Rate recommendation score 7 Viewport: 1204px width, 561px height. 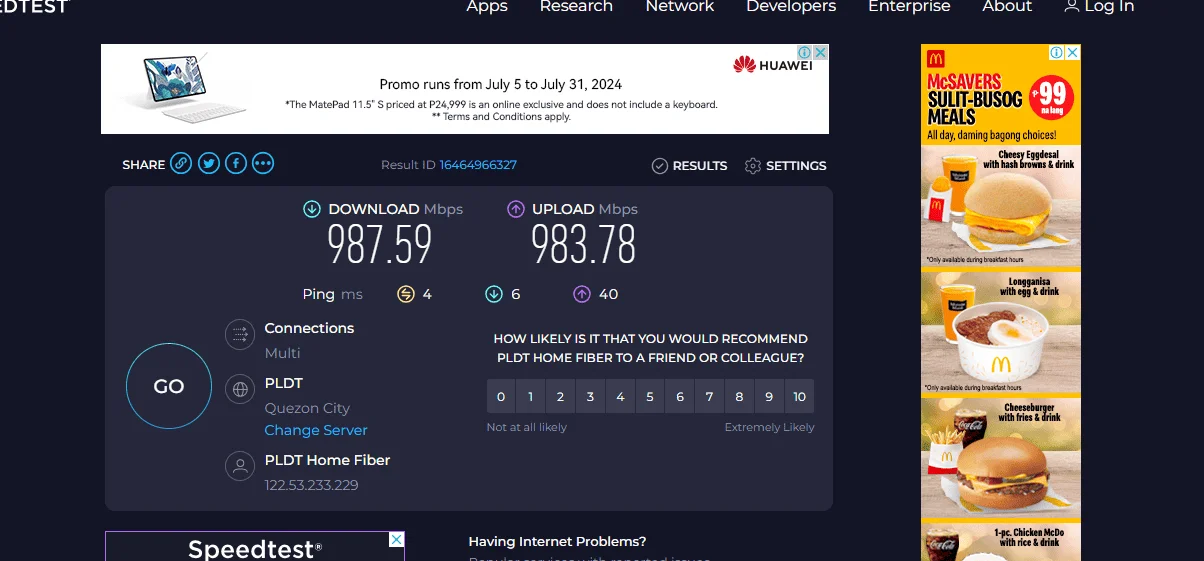click(x=709, y=397)
